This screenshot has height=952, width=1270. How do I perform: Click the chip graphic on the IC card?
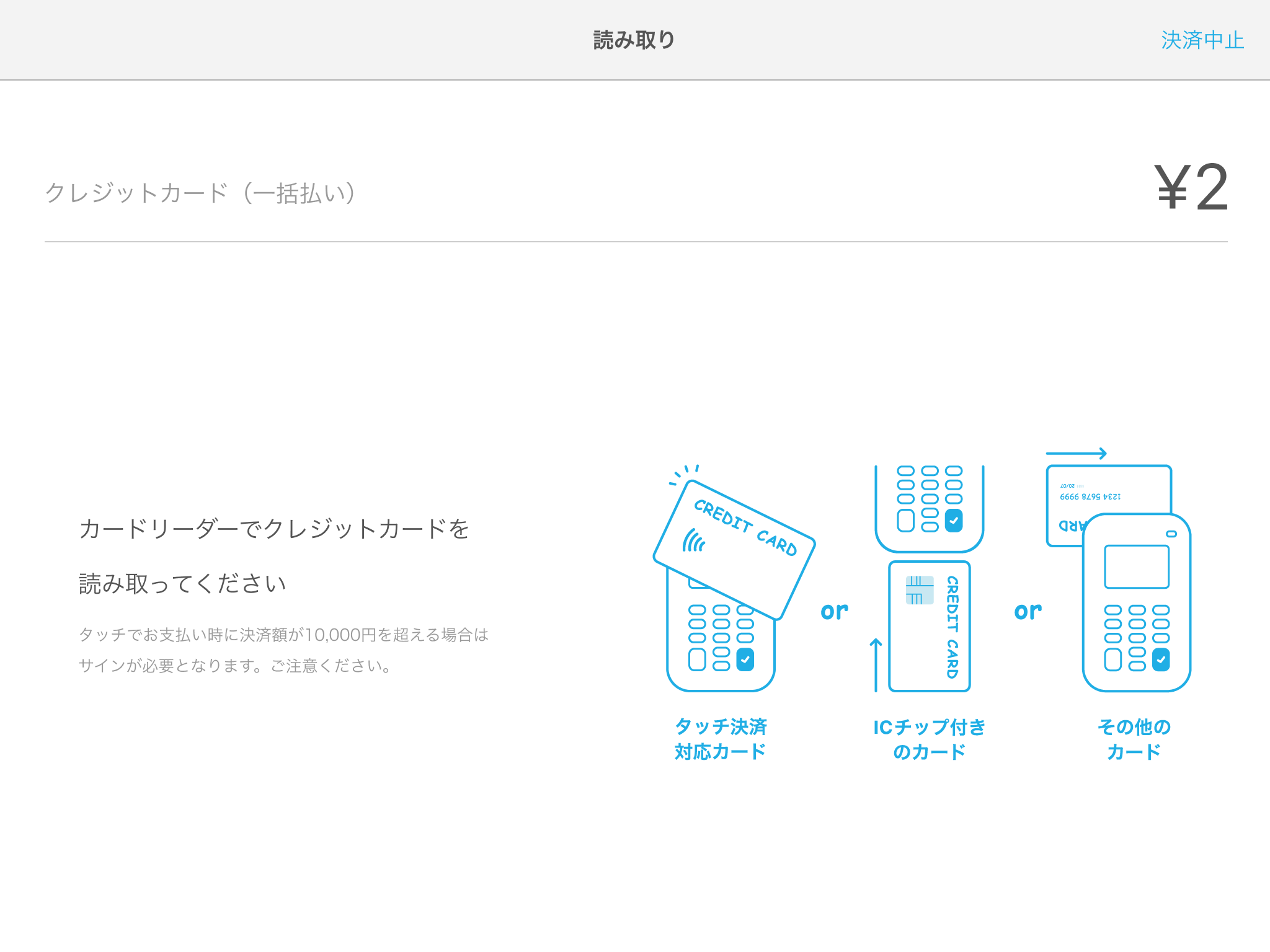tap(919, 590)
